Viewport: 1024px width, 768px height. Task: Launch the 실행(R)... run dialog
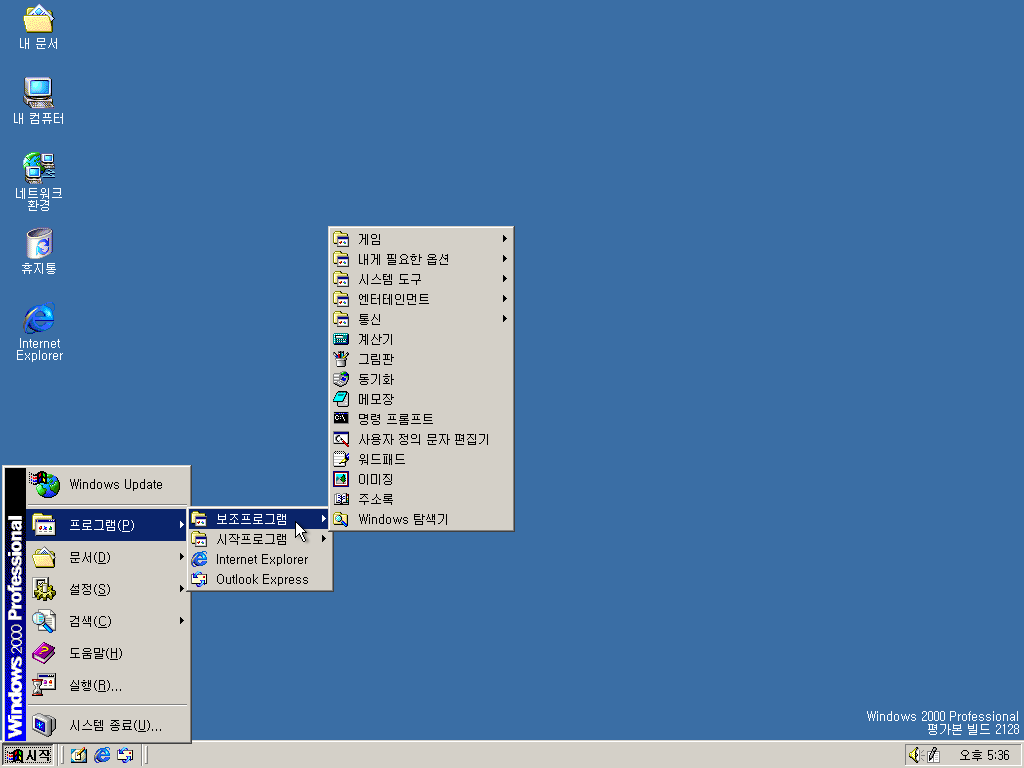point(107,685)
